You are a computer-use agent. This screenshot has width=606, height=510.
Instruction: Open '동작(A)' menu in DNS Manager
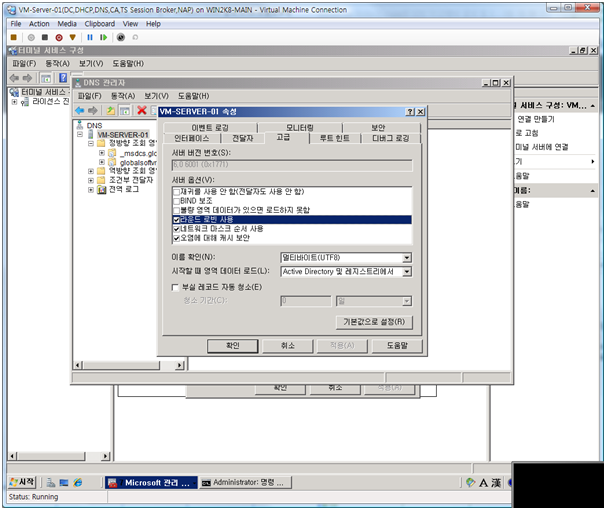(123, 96)
